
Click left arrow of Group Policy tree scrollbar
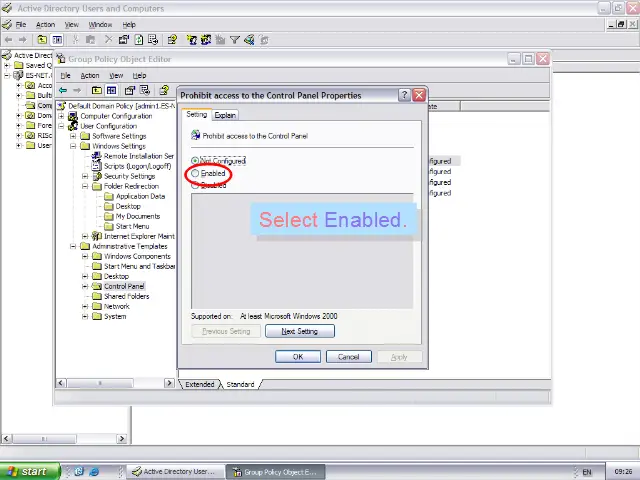pos(61,383)
